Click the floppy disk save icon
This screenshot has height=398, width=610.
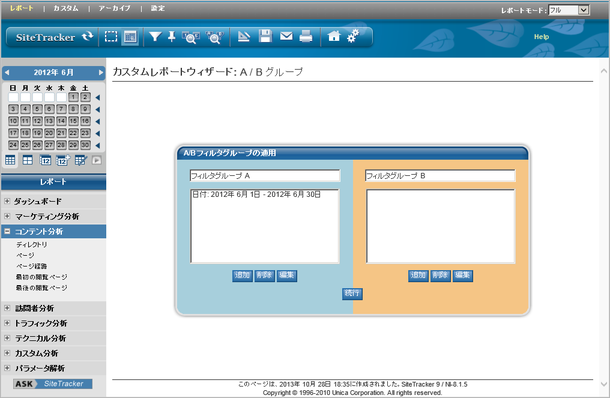(x=266, y=36)
